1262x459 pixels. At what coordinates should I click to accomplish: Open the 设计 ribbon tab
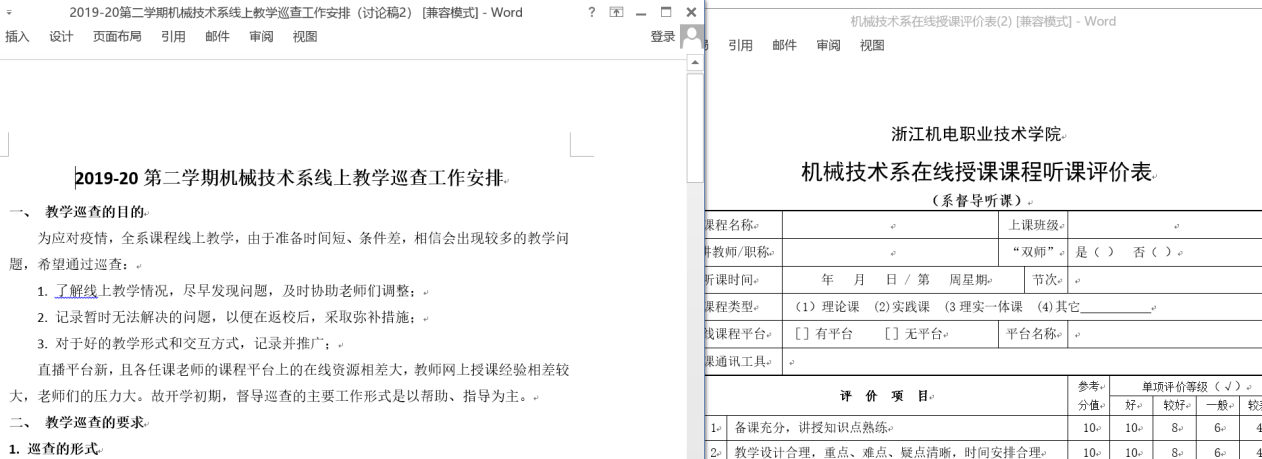tap(61, 37)
